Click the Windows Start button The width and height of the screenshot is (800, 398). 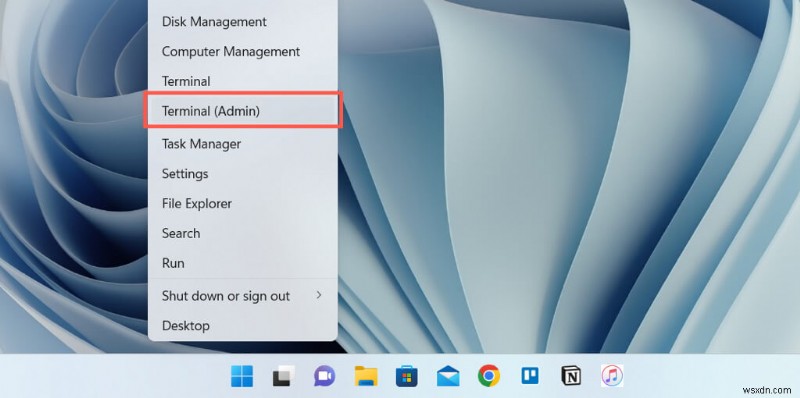[242, 377]
